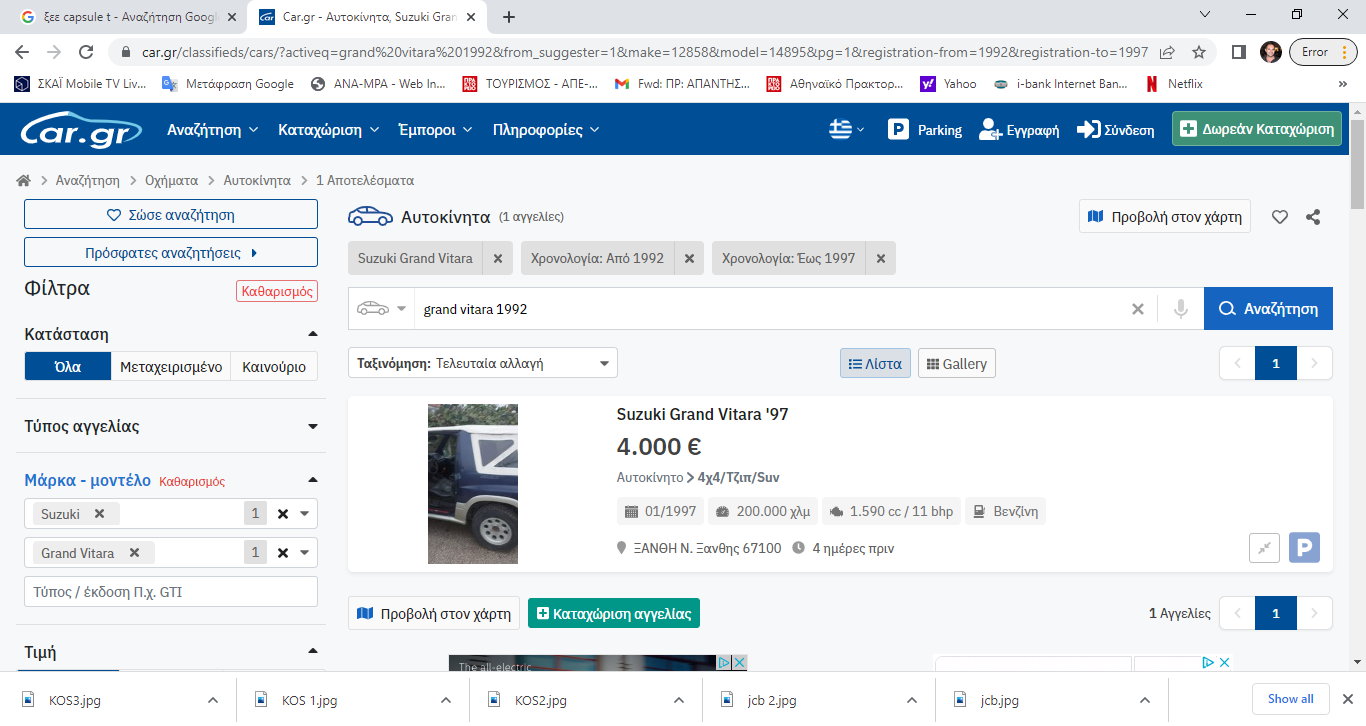Collapse the Μάρκα - μοντέλο section
Screen dimensions: 1366x726
tap(313, 480)
